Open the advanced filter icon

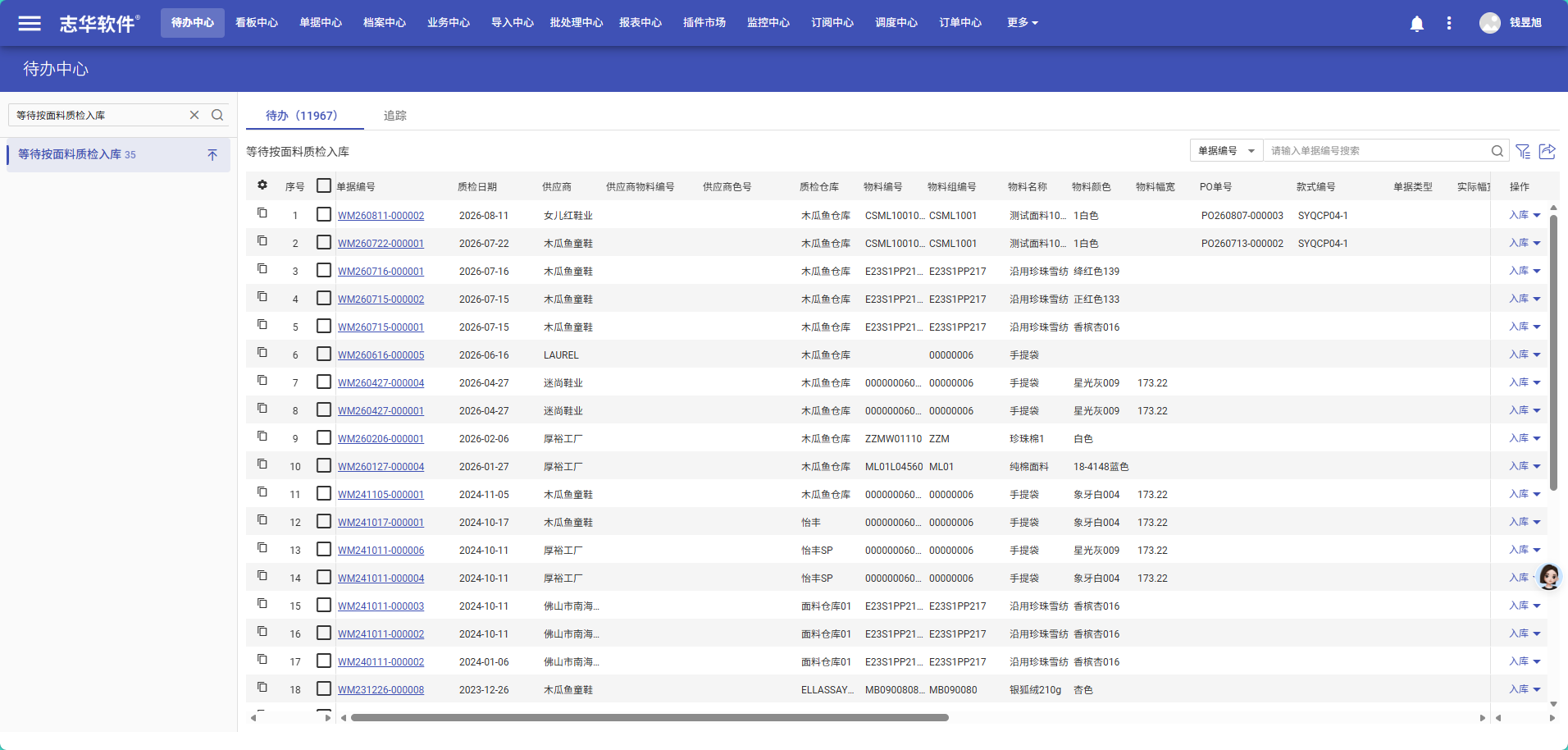[x=1523, y=151]
